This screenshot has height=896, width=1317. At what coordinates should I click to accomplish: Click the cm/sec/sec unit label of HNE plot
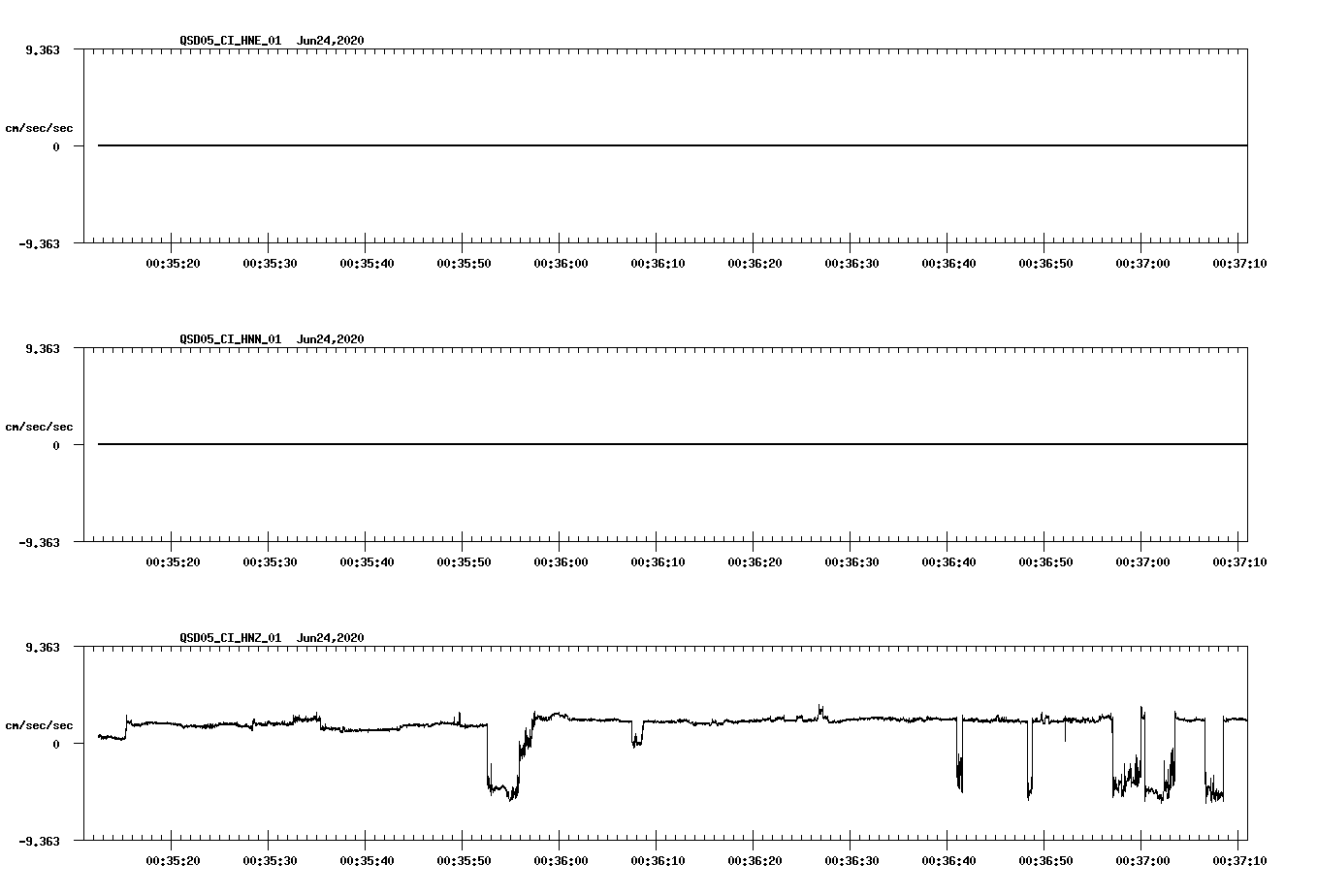click(x=39, y=128)
